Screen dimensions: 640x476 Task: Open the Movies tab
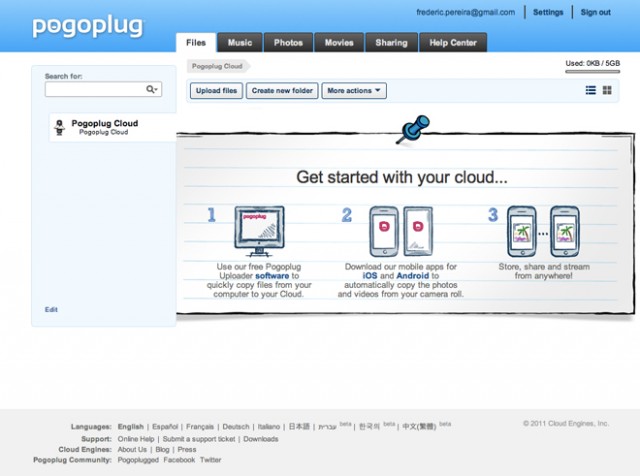[x=339, y=42]
